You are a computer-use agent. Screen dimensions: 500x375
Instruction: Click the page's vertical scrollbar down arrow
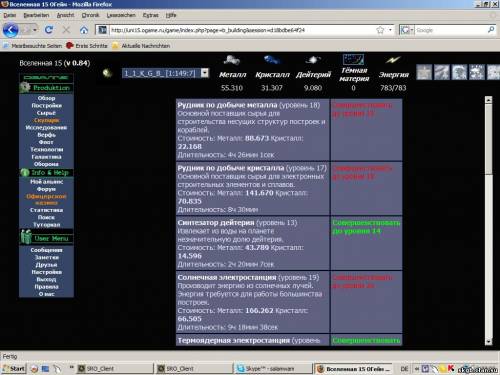488,341
